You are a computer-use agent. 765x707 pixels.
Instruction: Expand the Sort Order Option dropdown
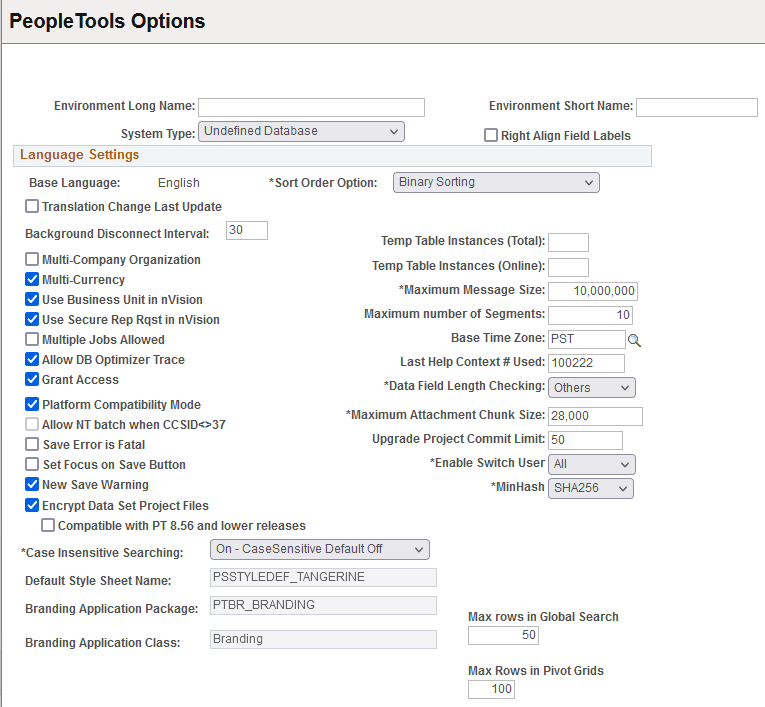pyautogui.click(x=496, y=182)
